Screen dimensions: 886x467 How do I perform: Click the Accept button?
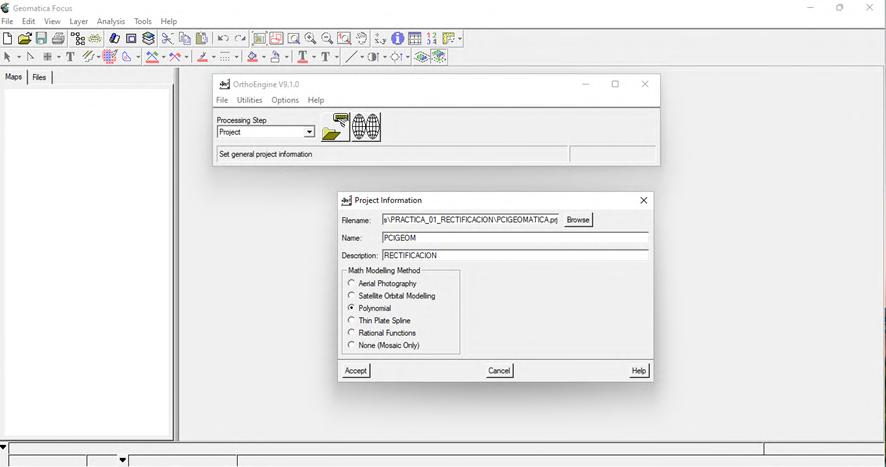point(355,371)
